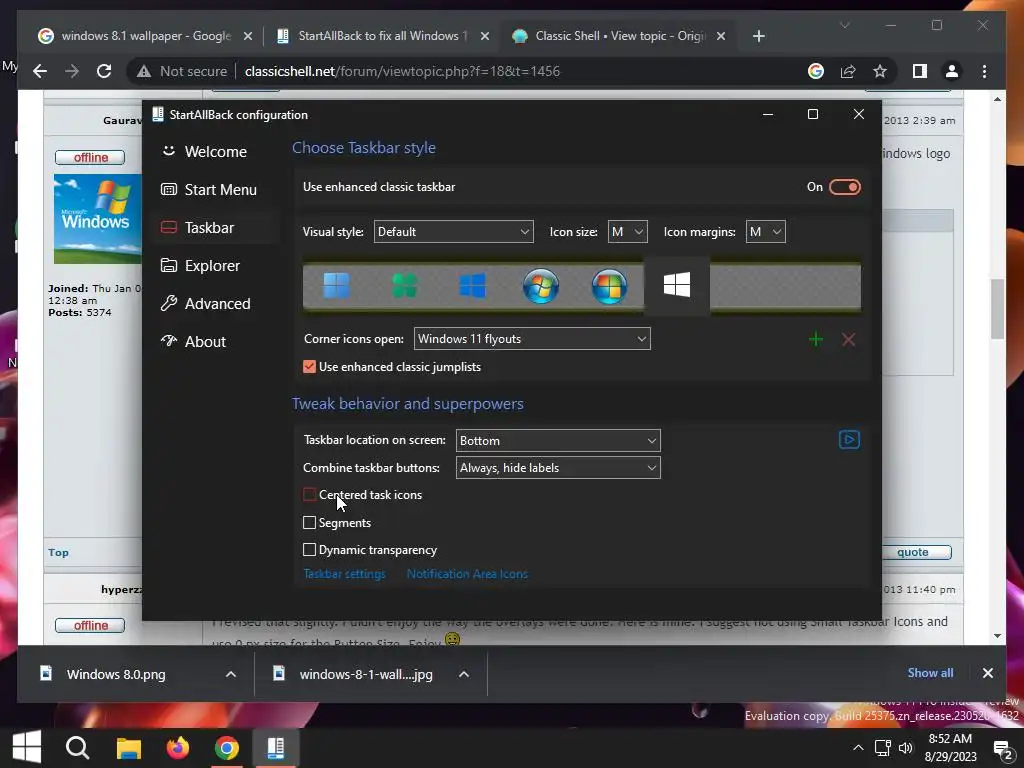Expand windows-8-1-wall jpg download options
The height and width of the screenshot is (768, 1024).
[x=464, y=674]
